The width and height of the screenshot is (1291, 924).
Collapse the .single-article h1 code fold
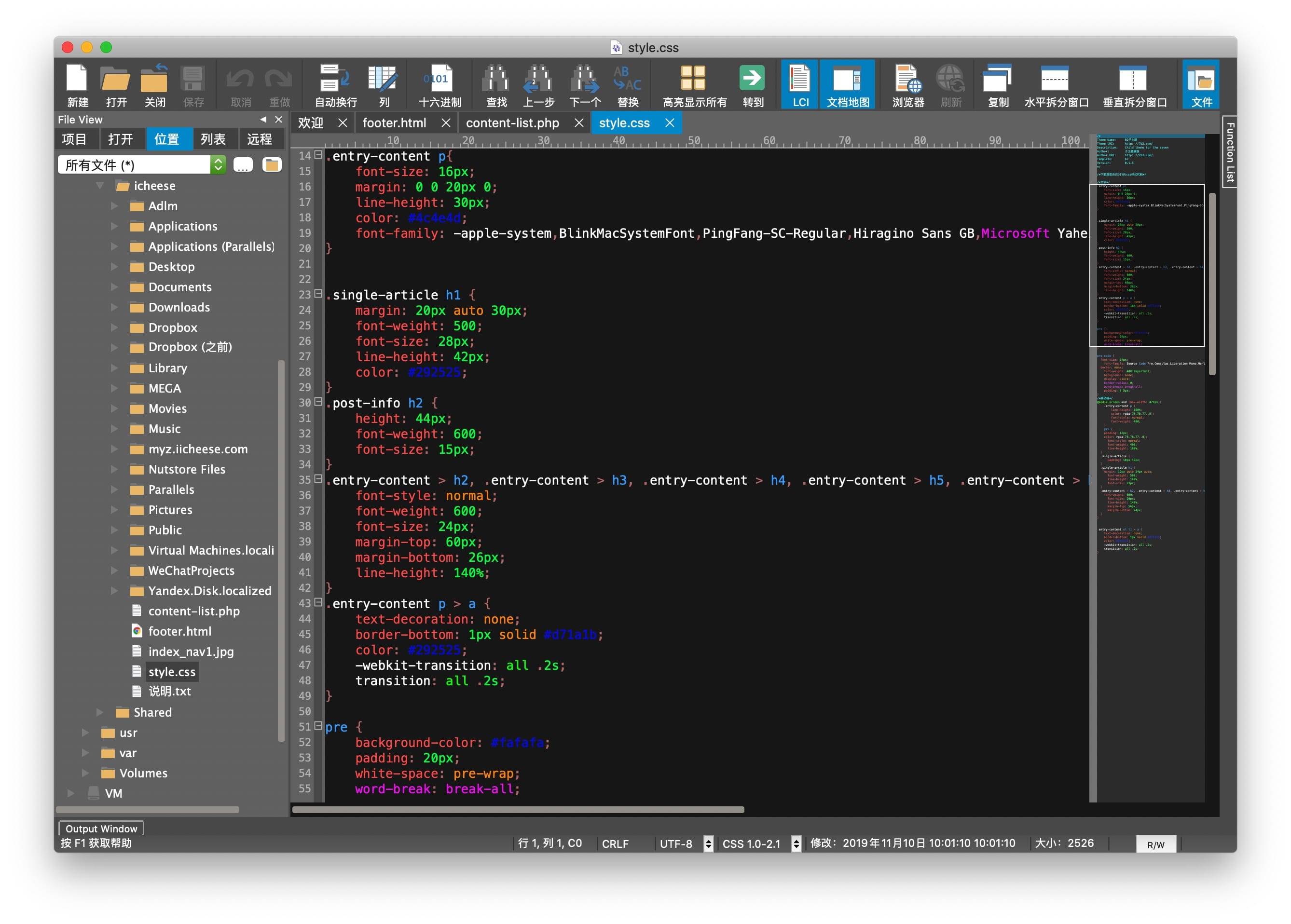click(318, 294)
